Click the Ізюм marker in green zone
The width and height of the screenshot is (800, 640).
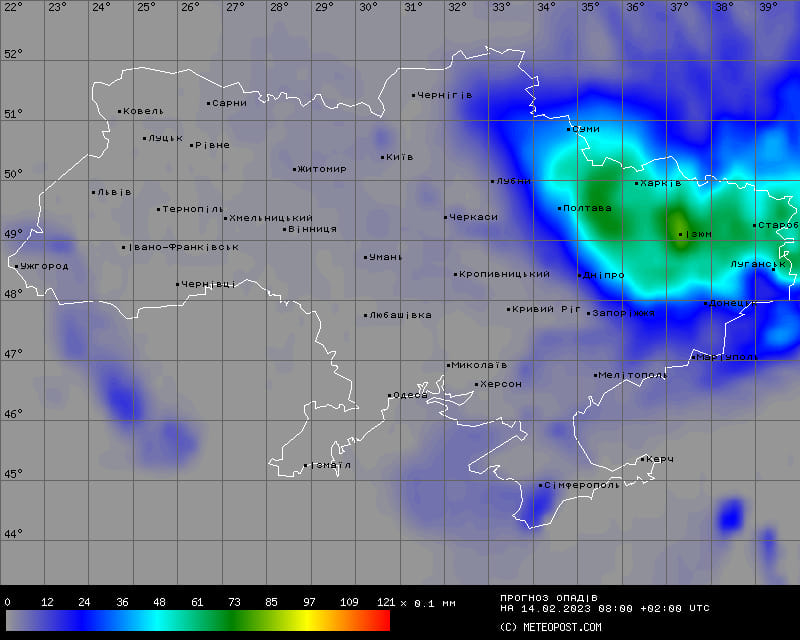[x=681, y=235]
